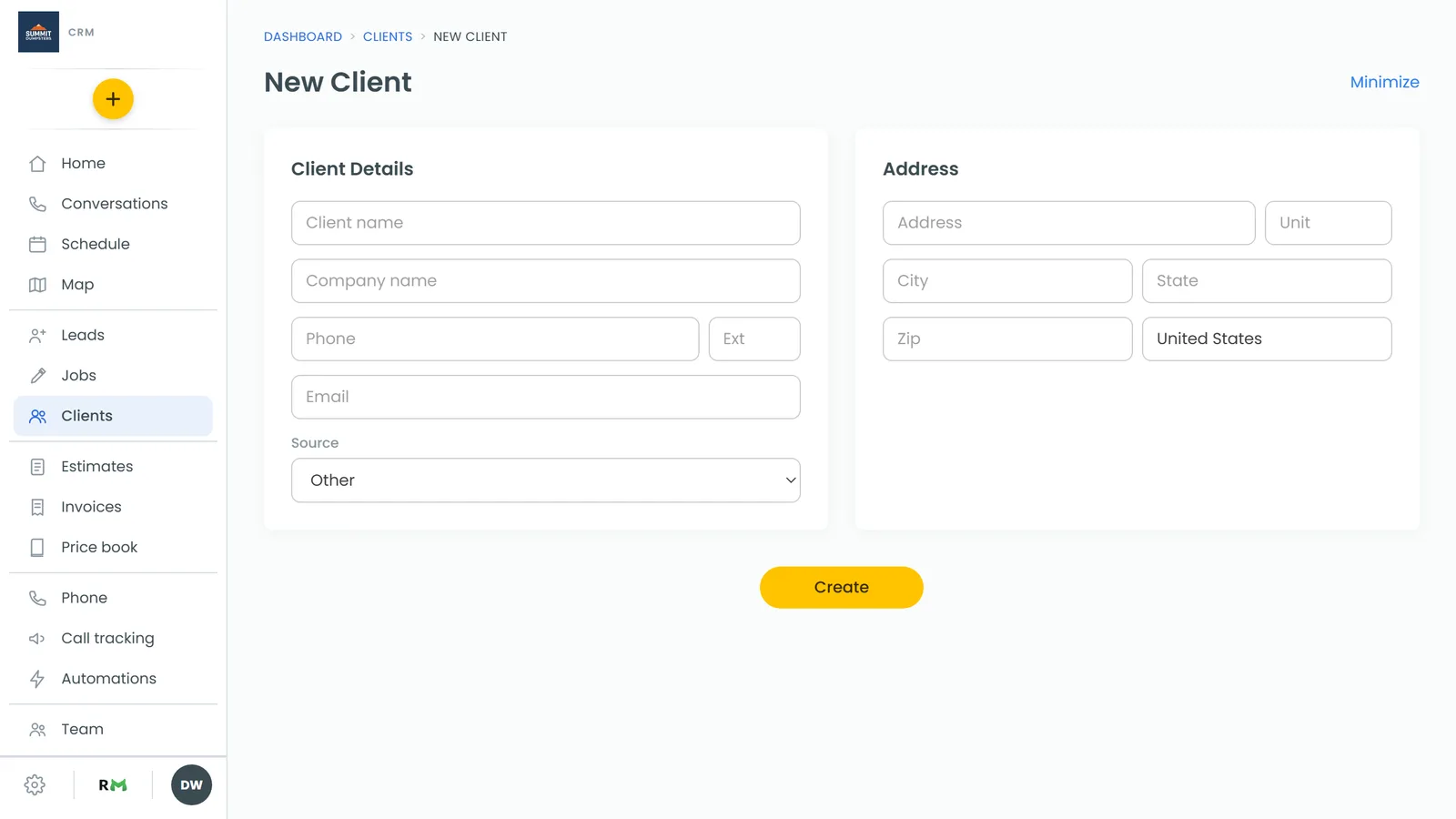Click the Home house icon

[37, 164]
